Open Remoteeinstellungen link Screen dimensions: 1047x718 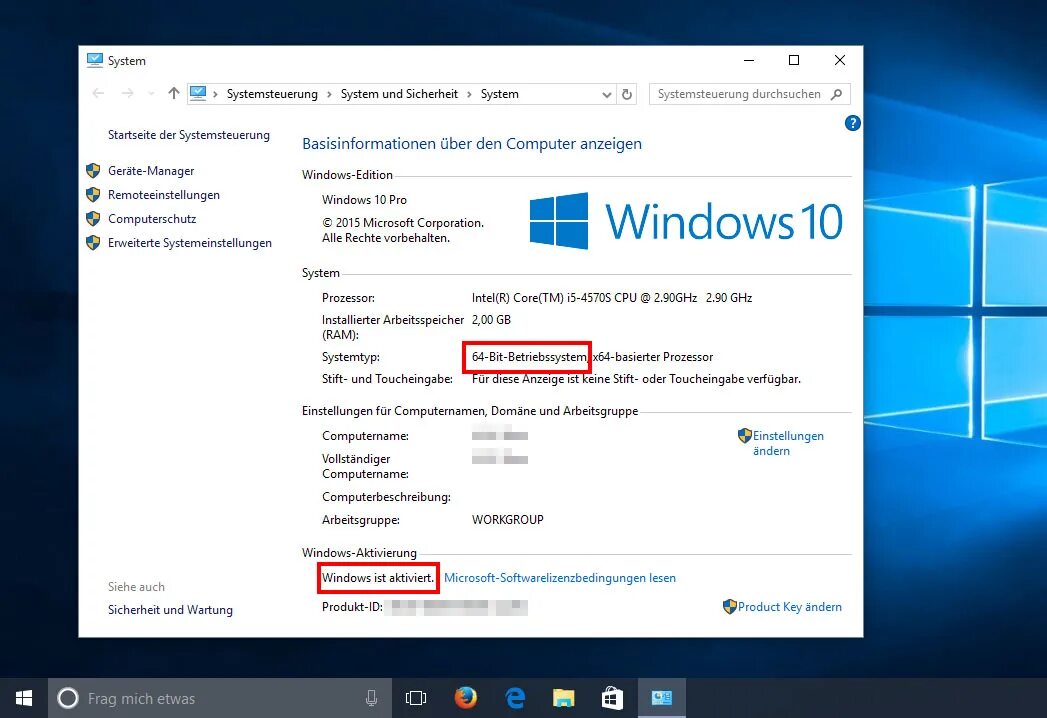point(164,195)
